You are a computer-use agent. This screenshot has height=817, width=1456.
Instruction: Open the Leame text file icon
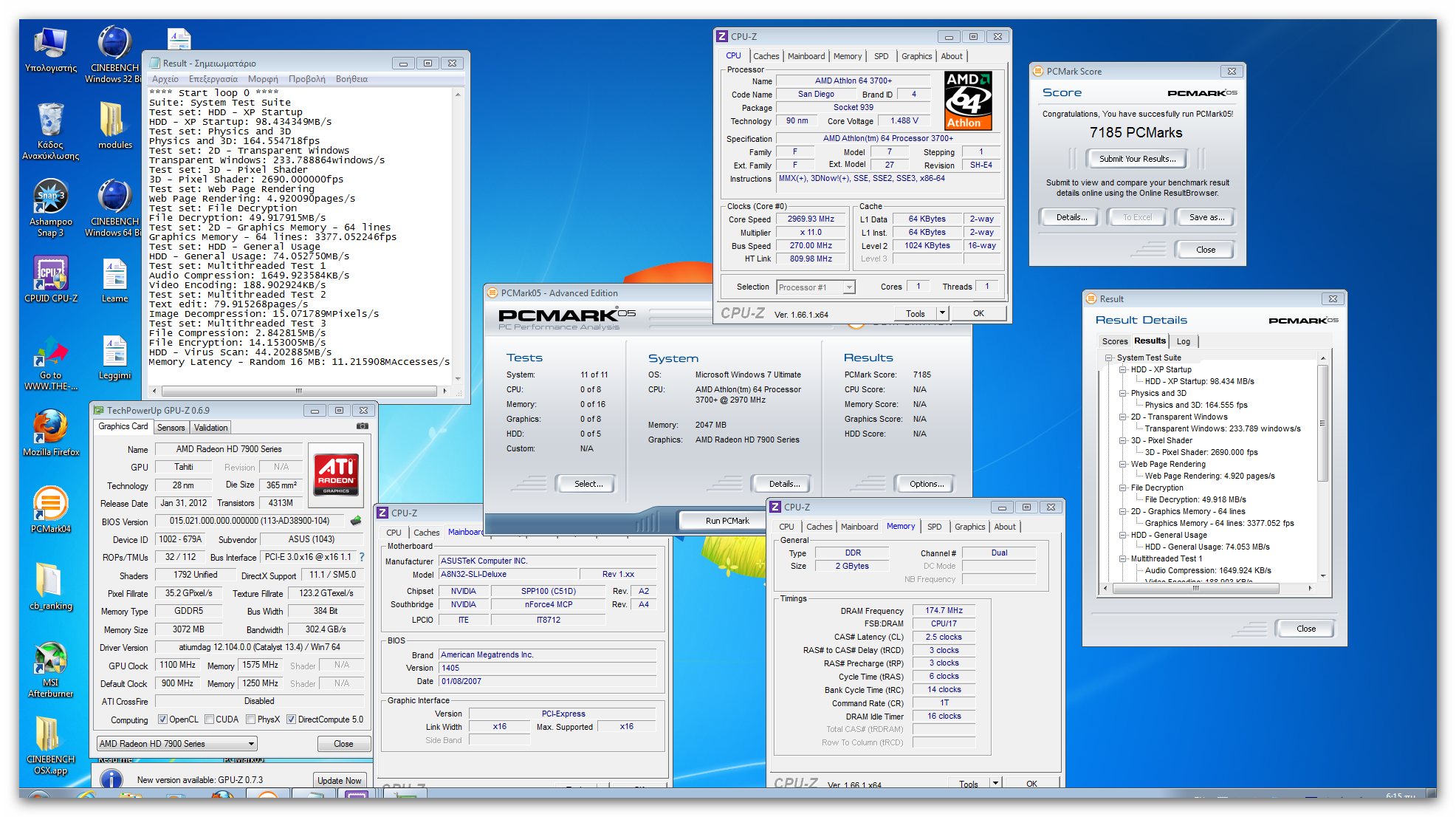coord(114,279)
